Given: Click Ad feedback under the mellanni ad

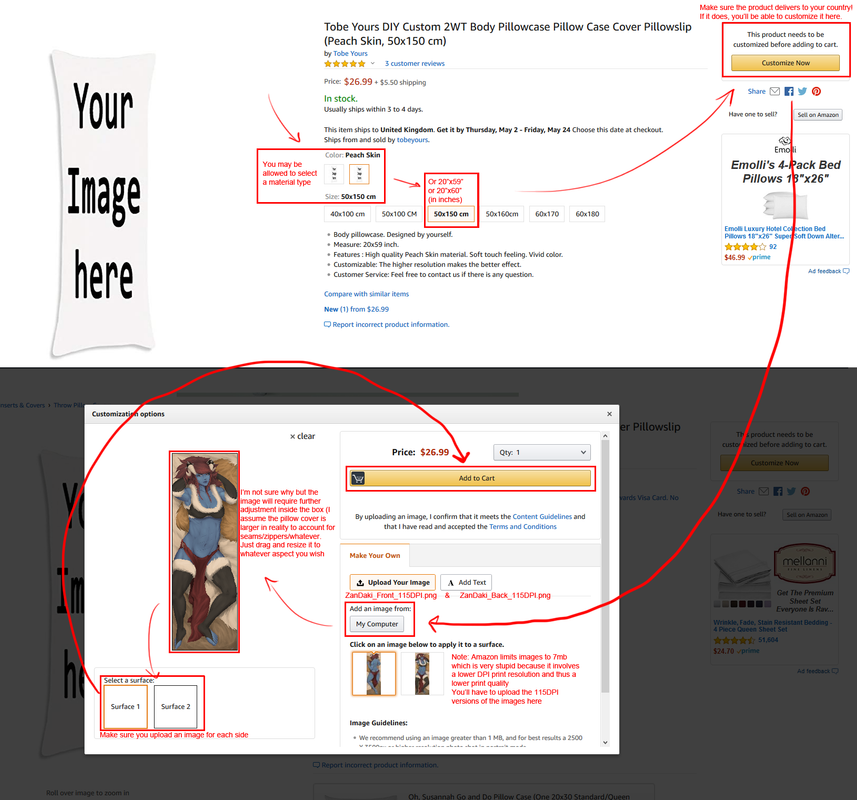Looking at the screenshot, I should coord(817,671).
